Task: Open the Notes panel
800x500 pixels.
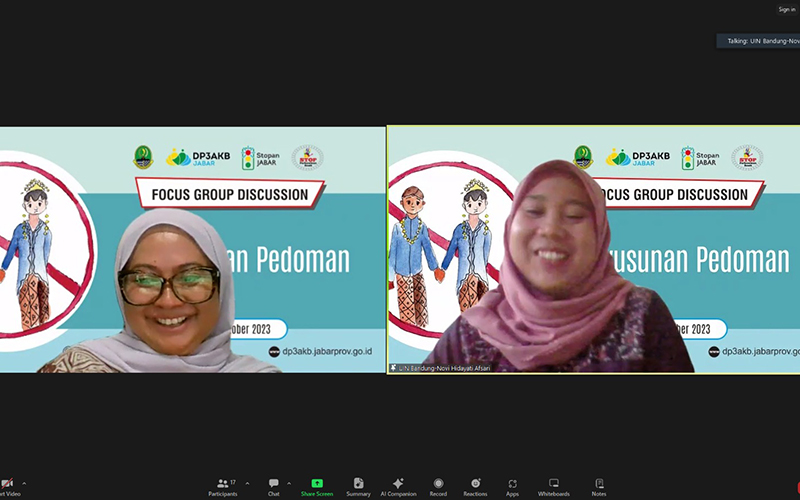Action: coord(599,485)
